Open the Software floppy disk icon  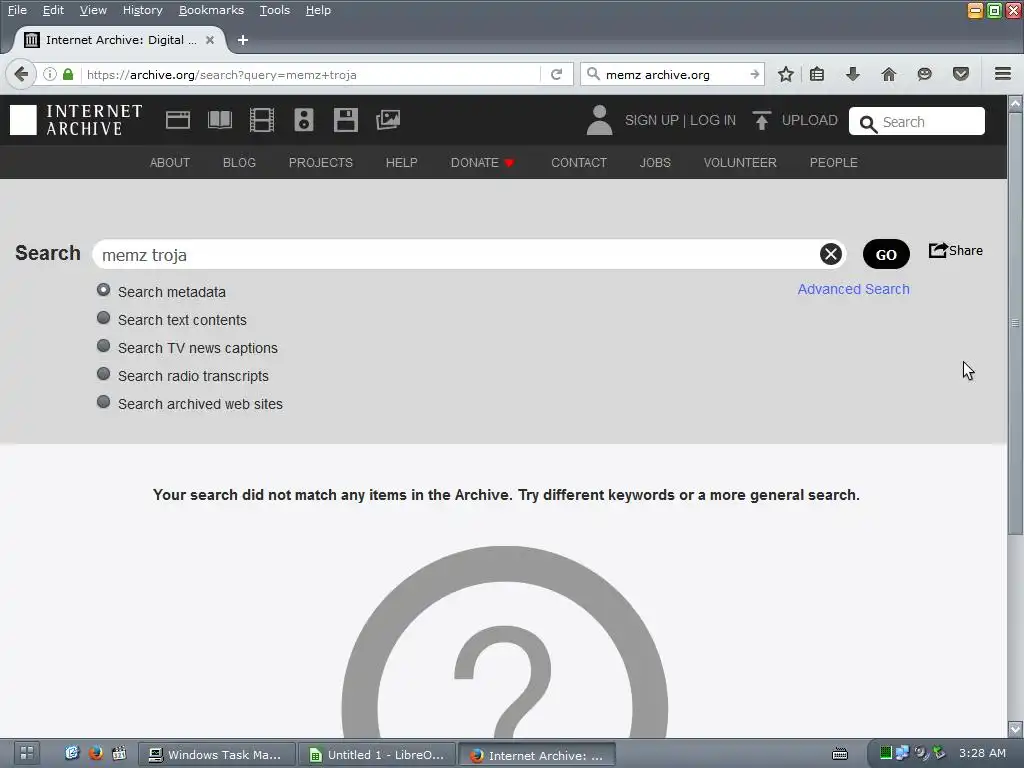point(345,120)
